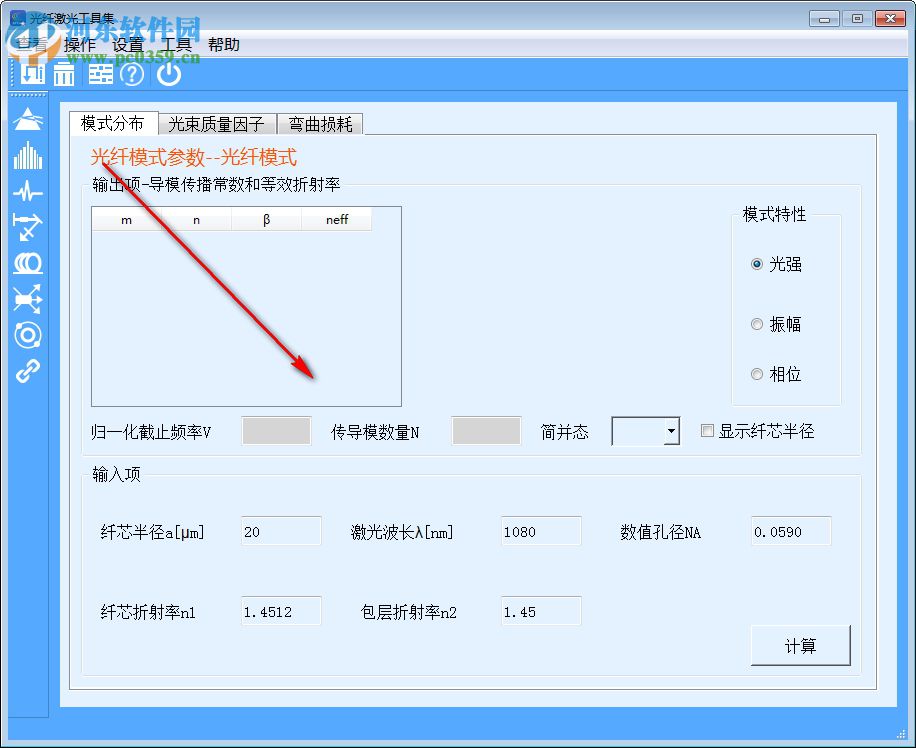
Task: Click the 激光波长 input field
Action: click(540, 531)
